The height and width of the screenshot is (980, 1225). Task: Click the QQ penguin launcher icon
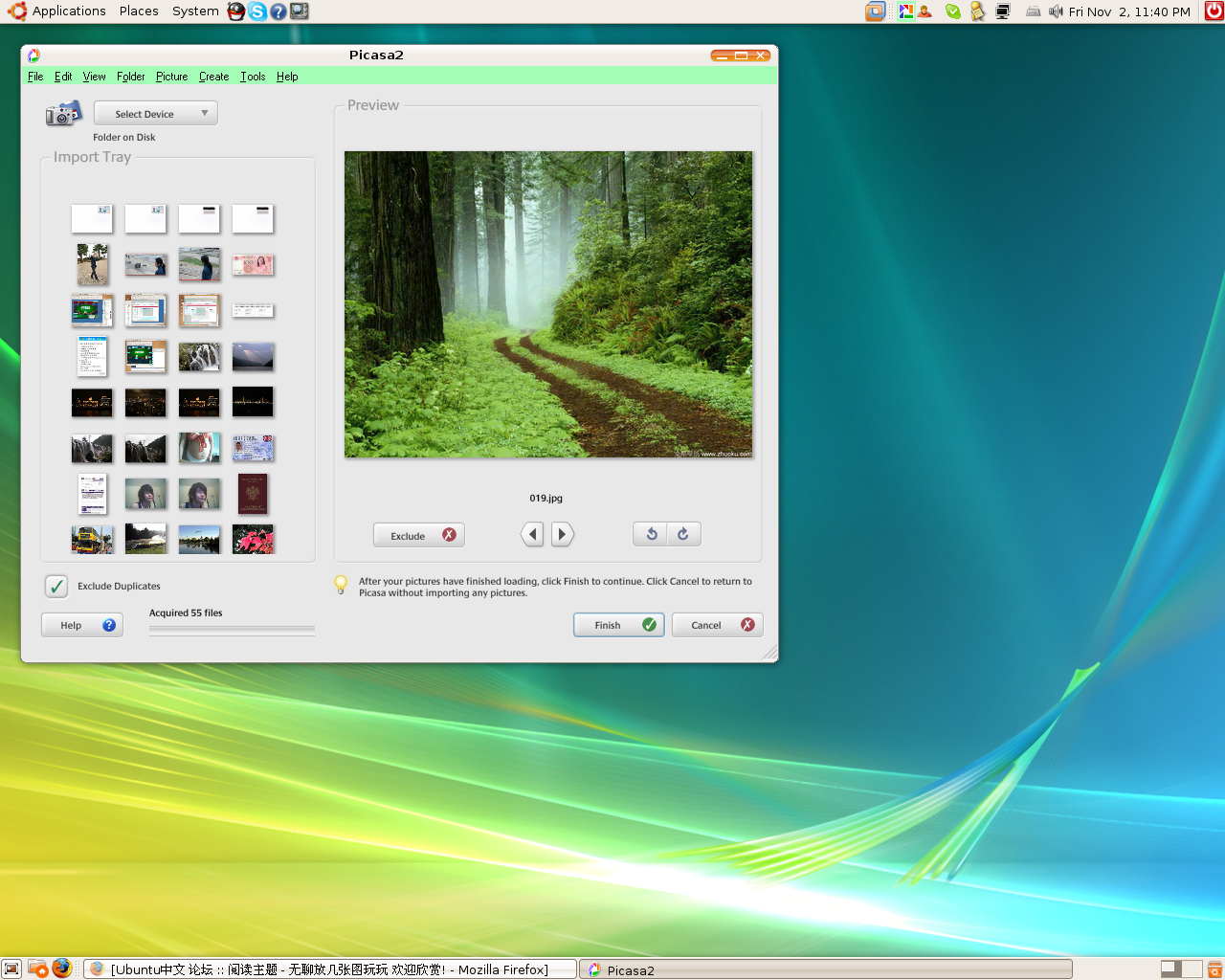click(x=236, y=11)
